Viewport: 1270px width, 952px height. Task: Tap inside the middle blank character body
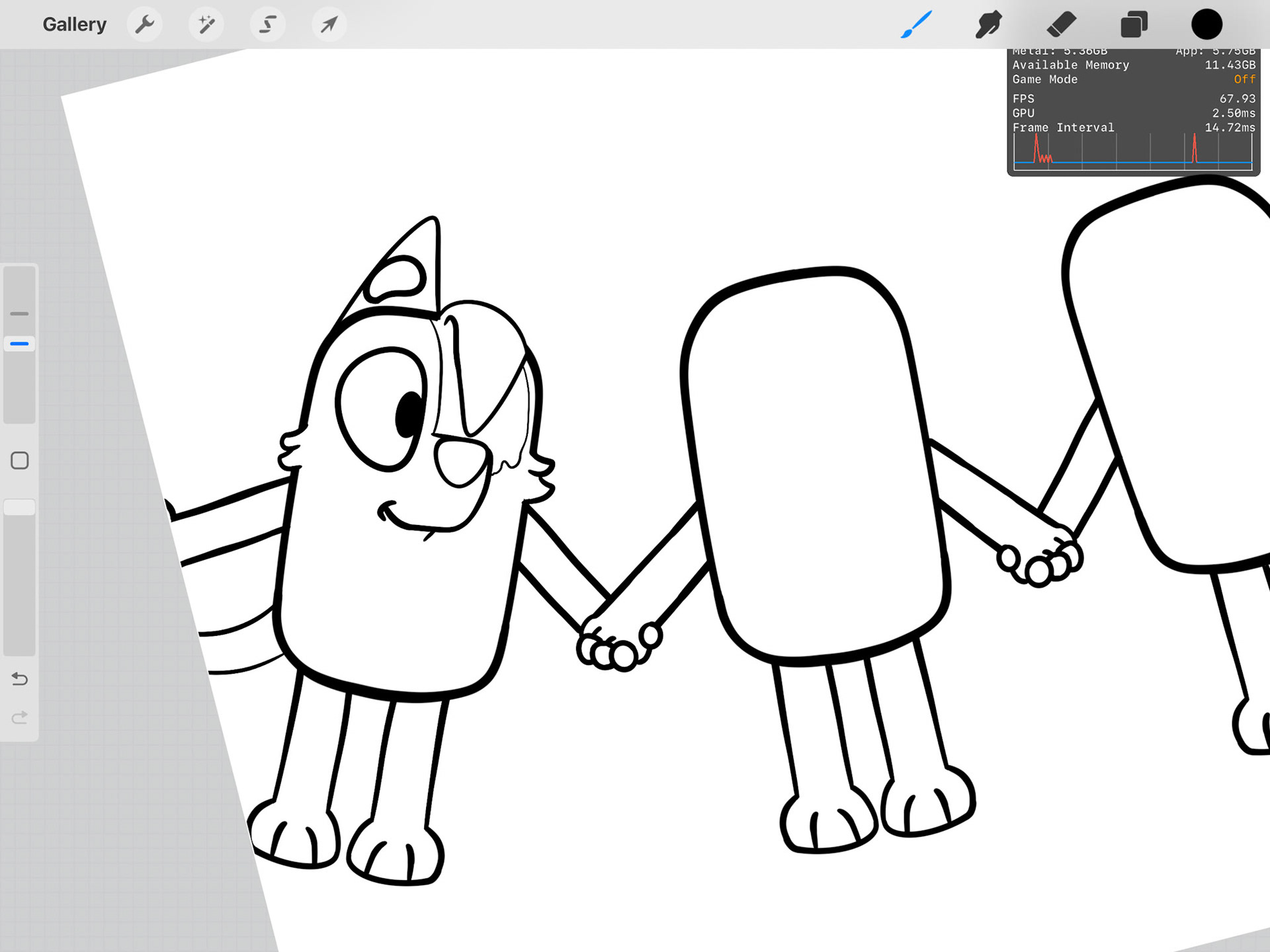point(814,463)
